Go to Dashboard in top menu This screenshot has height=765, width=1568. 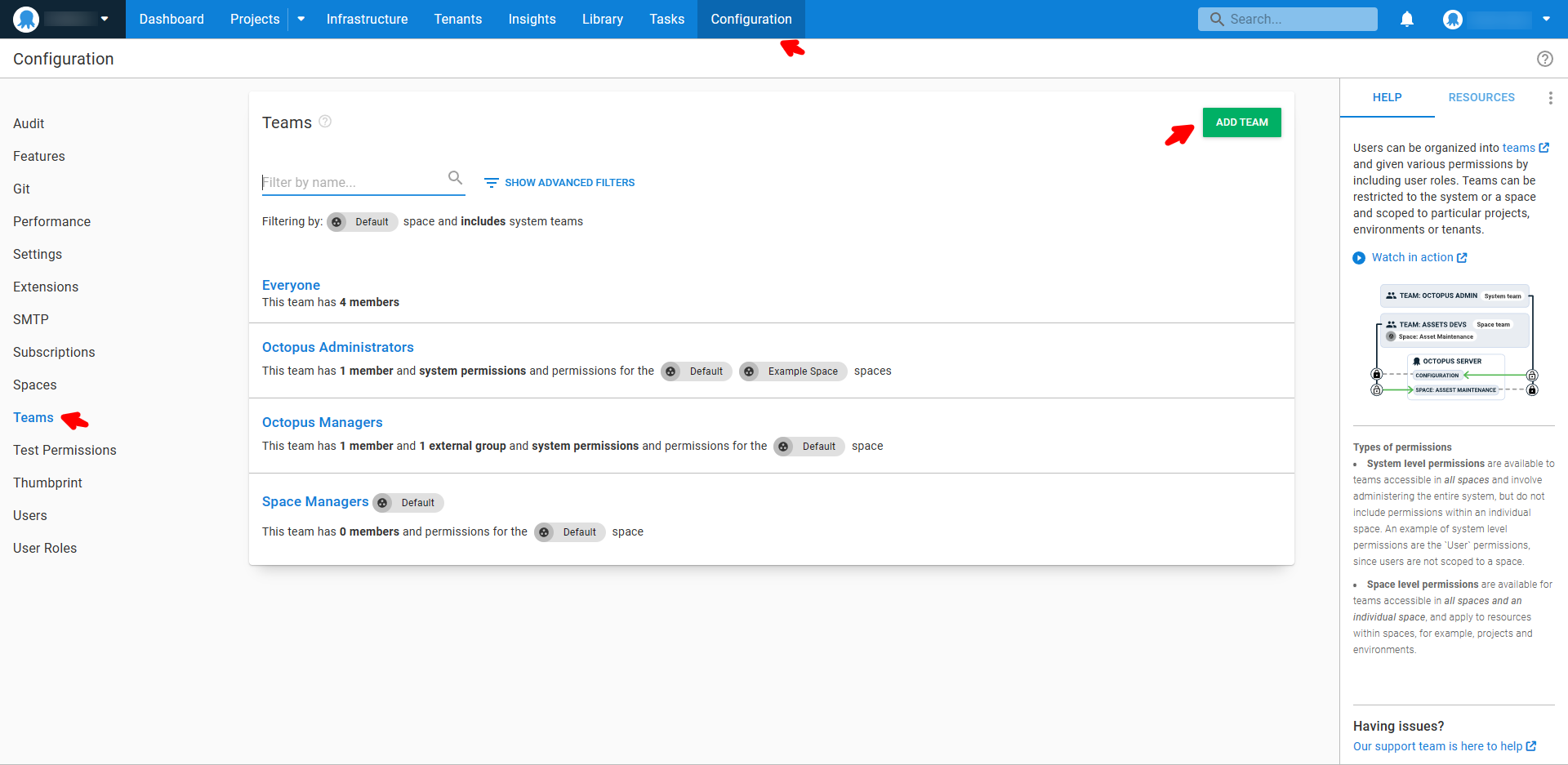tap(171, 19)
